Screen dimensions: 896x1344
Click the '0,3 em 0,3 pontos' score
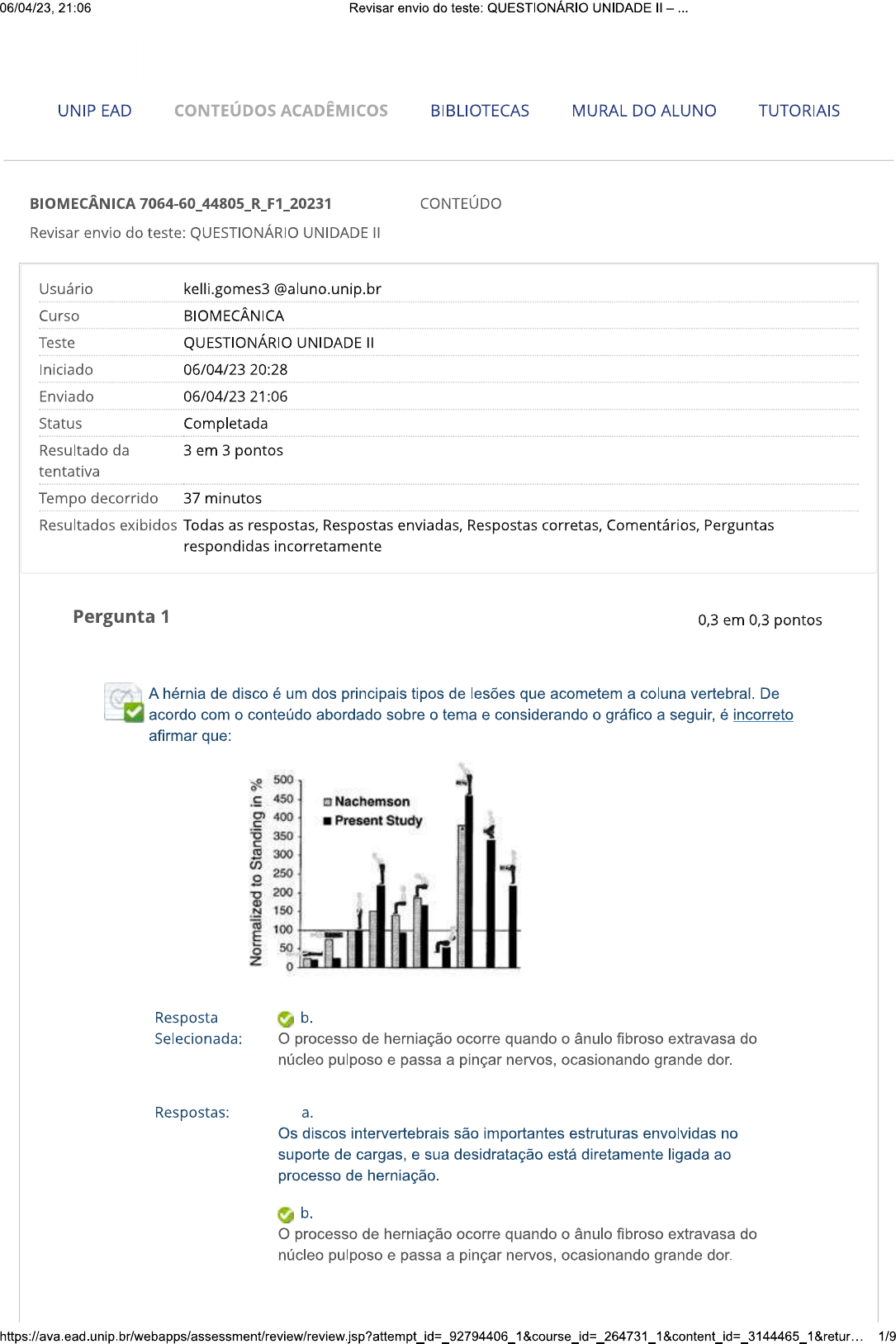[x=759, y=620]
